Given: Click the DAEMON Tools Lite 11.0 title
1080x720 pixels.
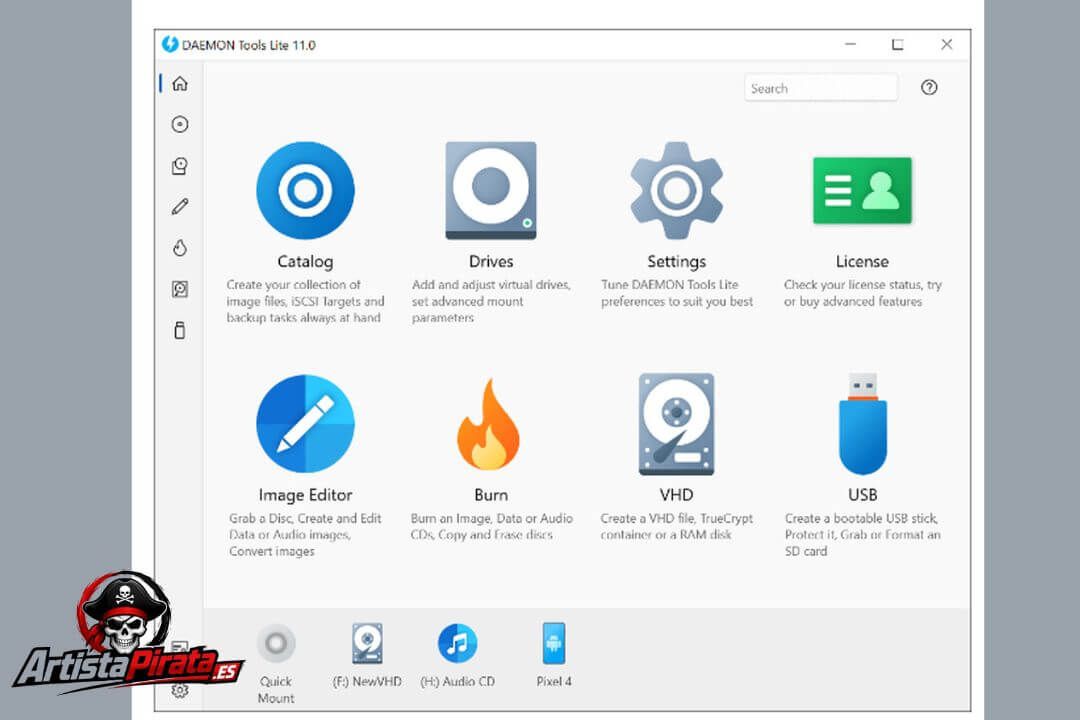Looking at the screenshot, I should click(x=249, y=45).
